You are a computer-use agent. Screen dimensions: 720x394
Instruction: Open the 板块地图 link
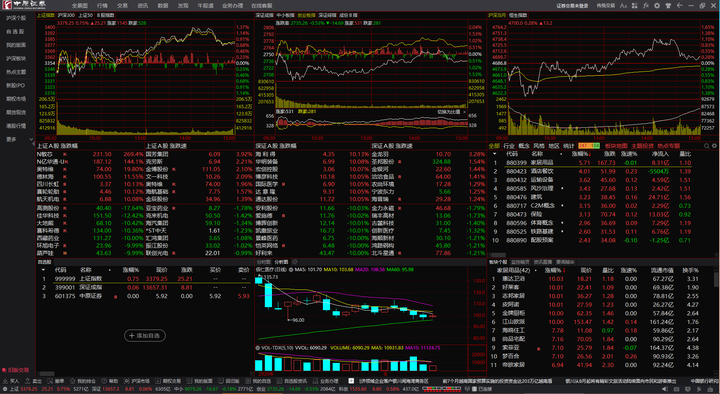(616, 146)
